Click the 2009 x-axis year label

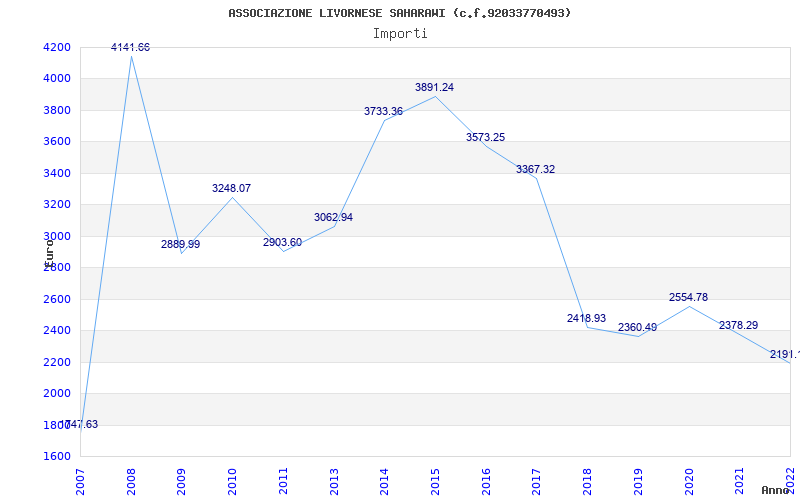(x=182, y=481)
